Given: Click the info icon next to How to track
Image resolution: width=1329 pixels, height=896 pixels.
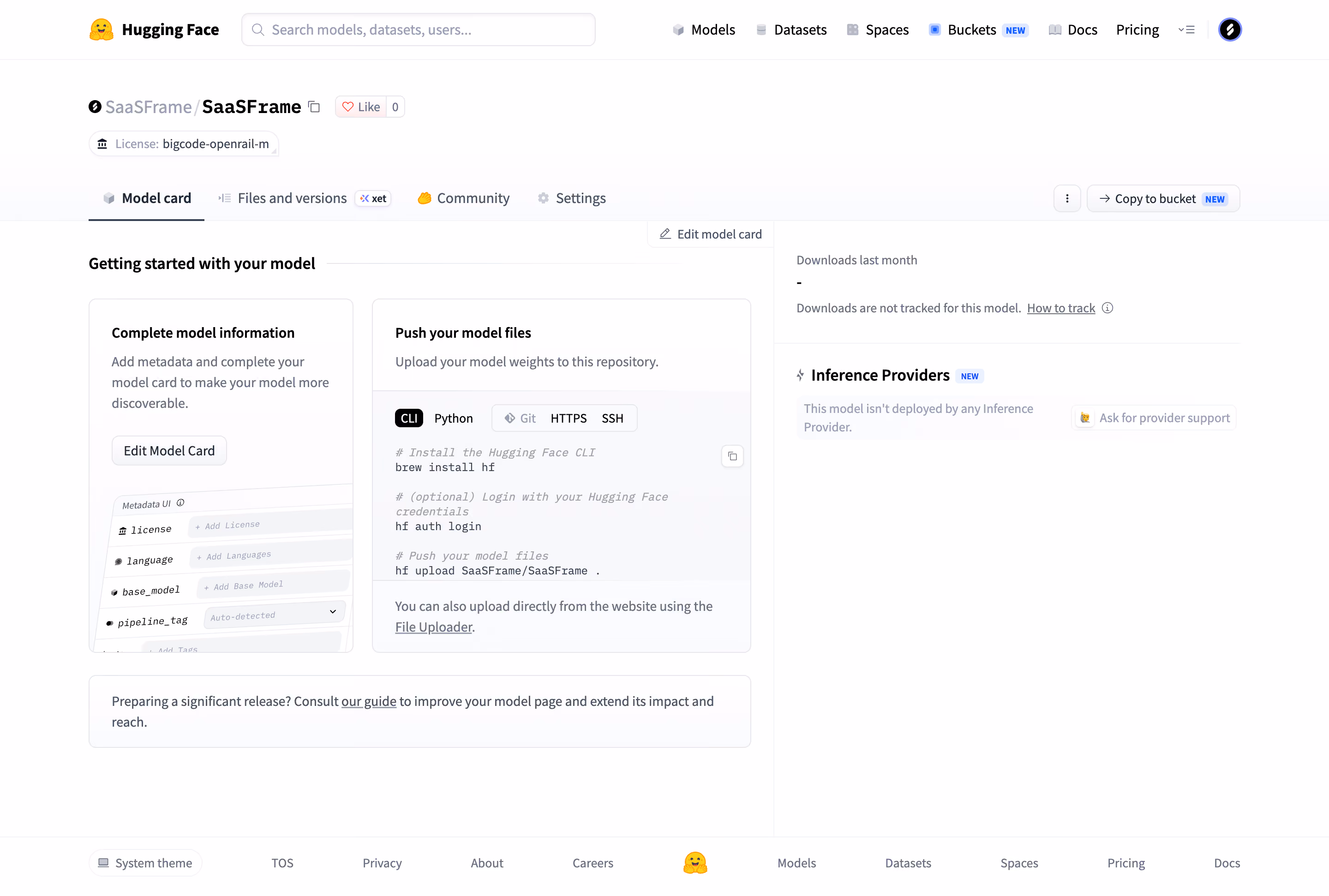Looking at the screenshot, I should tap(1107, 308).
